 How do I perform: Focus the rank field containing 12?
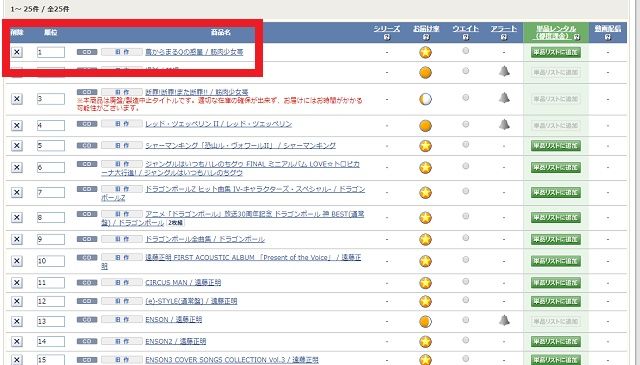click(51, 301)
